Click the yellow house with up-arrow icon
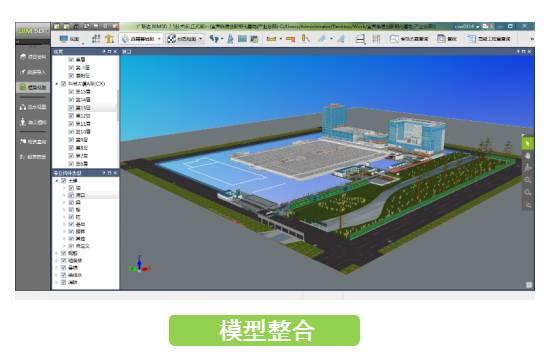The width and height of the screenshot is (552, 360). click(109, 38)
